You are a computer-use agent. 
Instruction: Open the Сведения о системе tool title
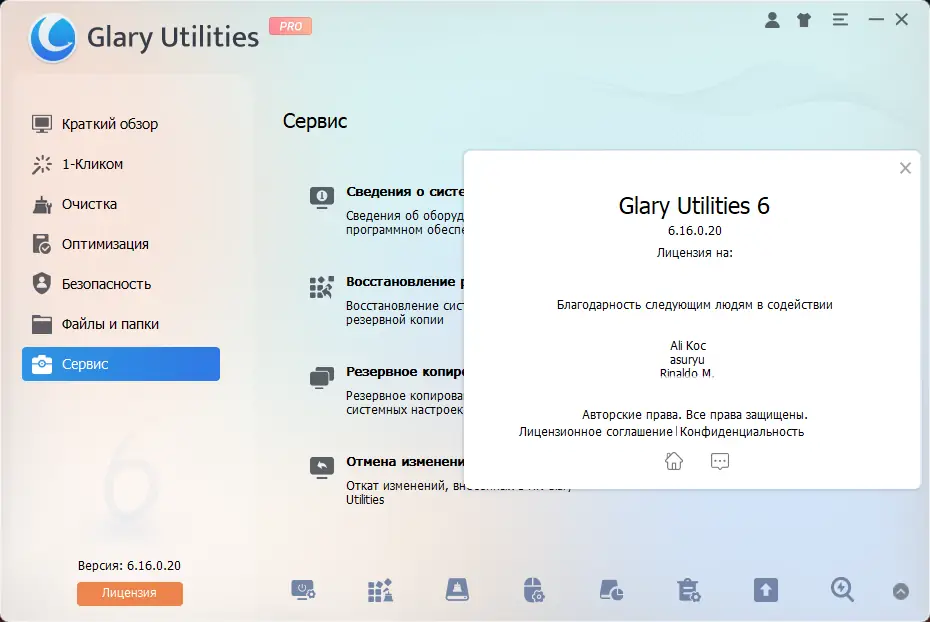pyautogui.click(x=405, y=192)
